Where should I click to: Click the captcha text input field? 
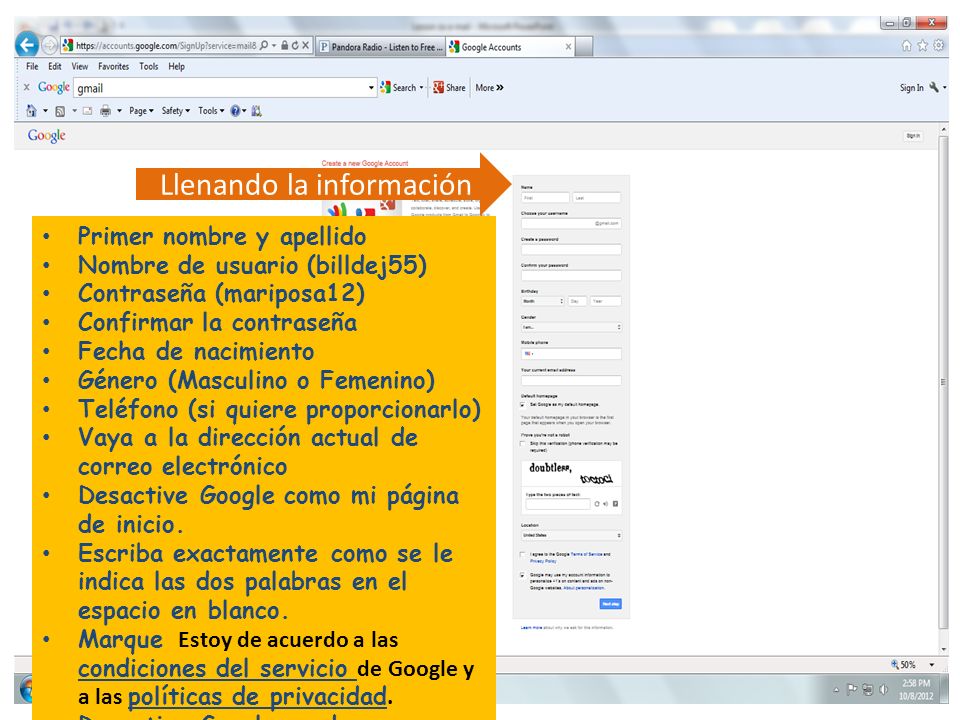click(x=557, y=504)
